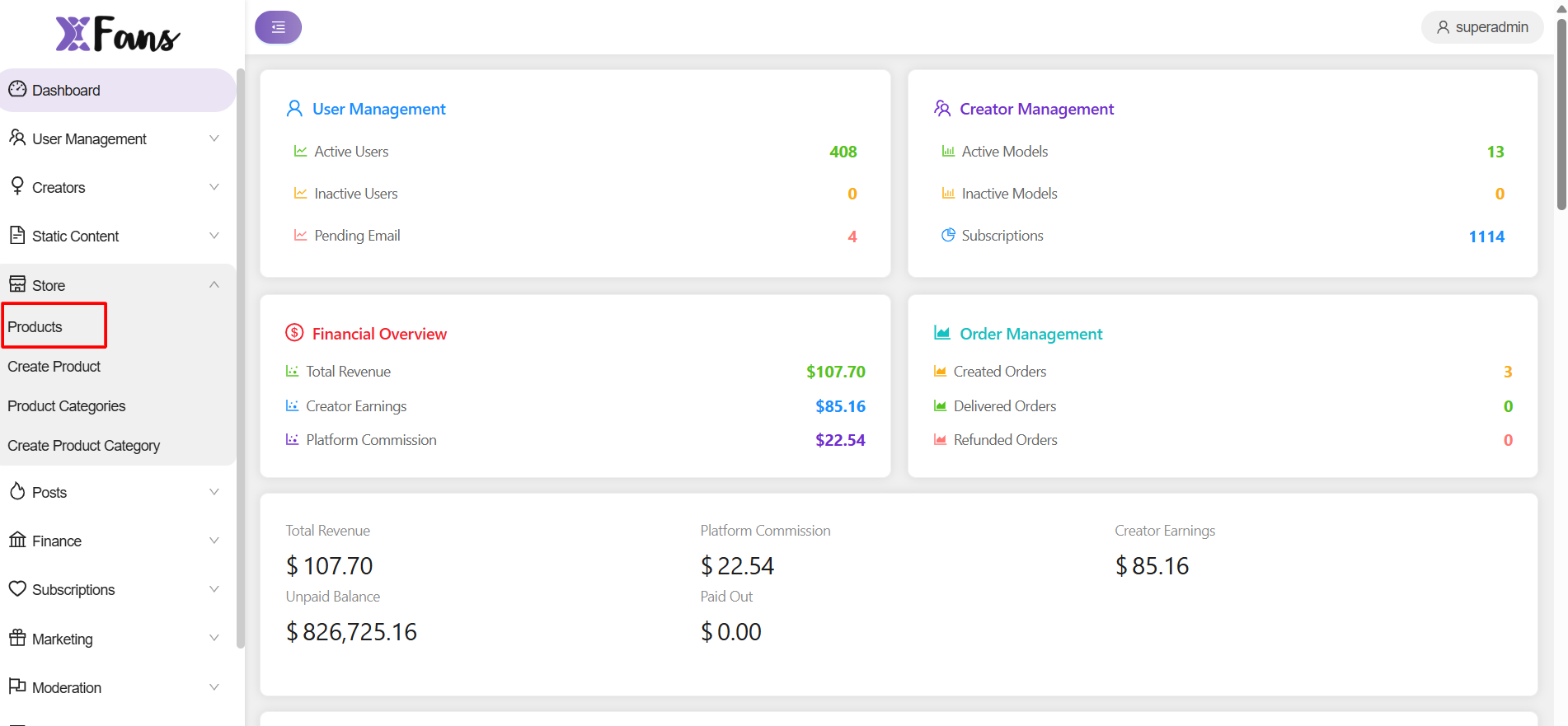
Task: Click the page vertical scrollbar
Action: (x=1561, y=115)
